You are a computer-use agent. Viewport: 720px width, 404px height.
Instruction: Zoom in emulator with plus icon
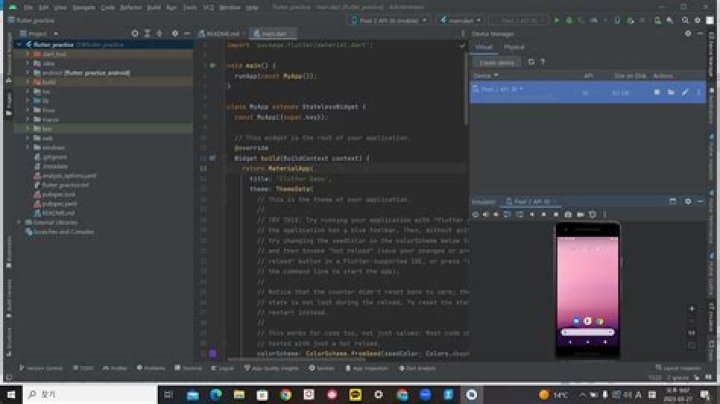coord(692,309)
